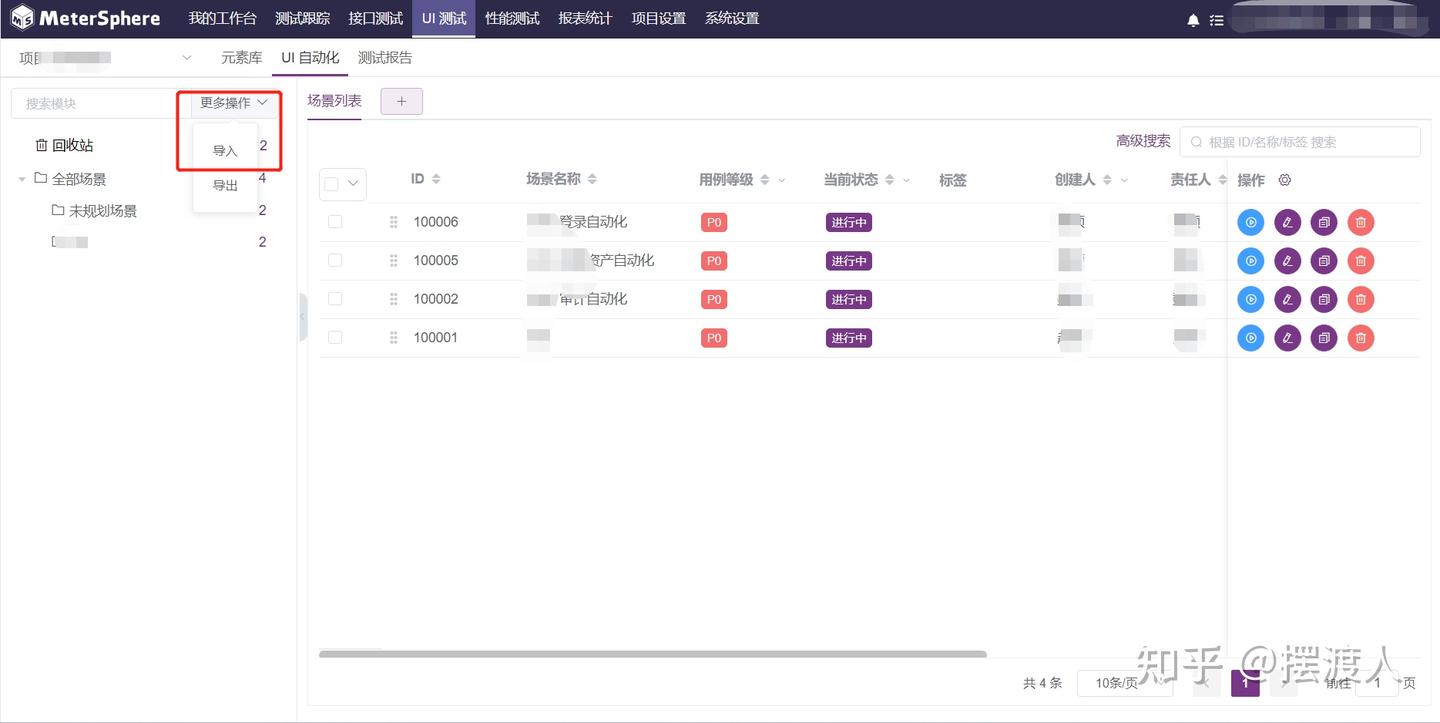
Task: Toggle the select-all checkbox in the table header
Action: (x=332, y=184)
